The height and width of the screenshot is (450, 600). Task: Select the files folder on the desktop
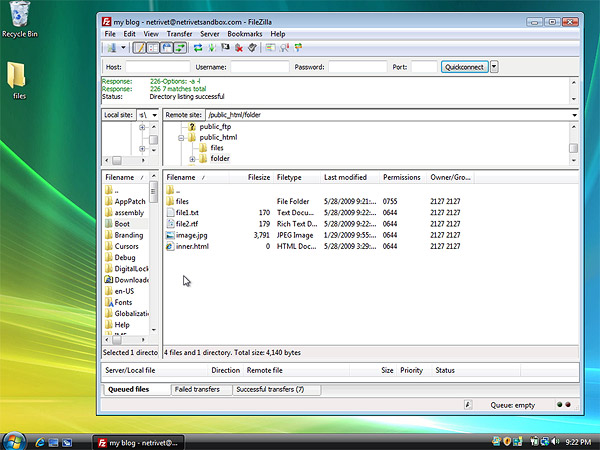click(18, 81)
